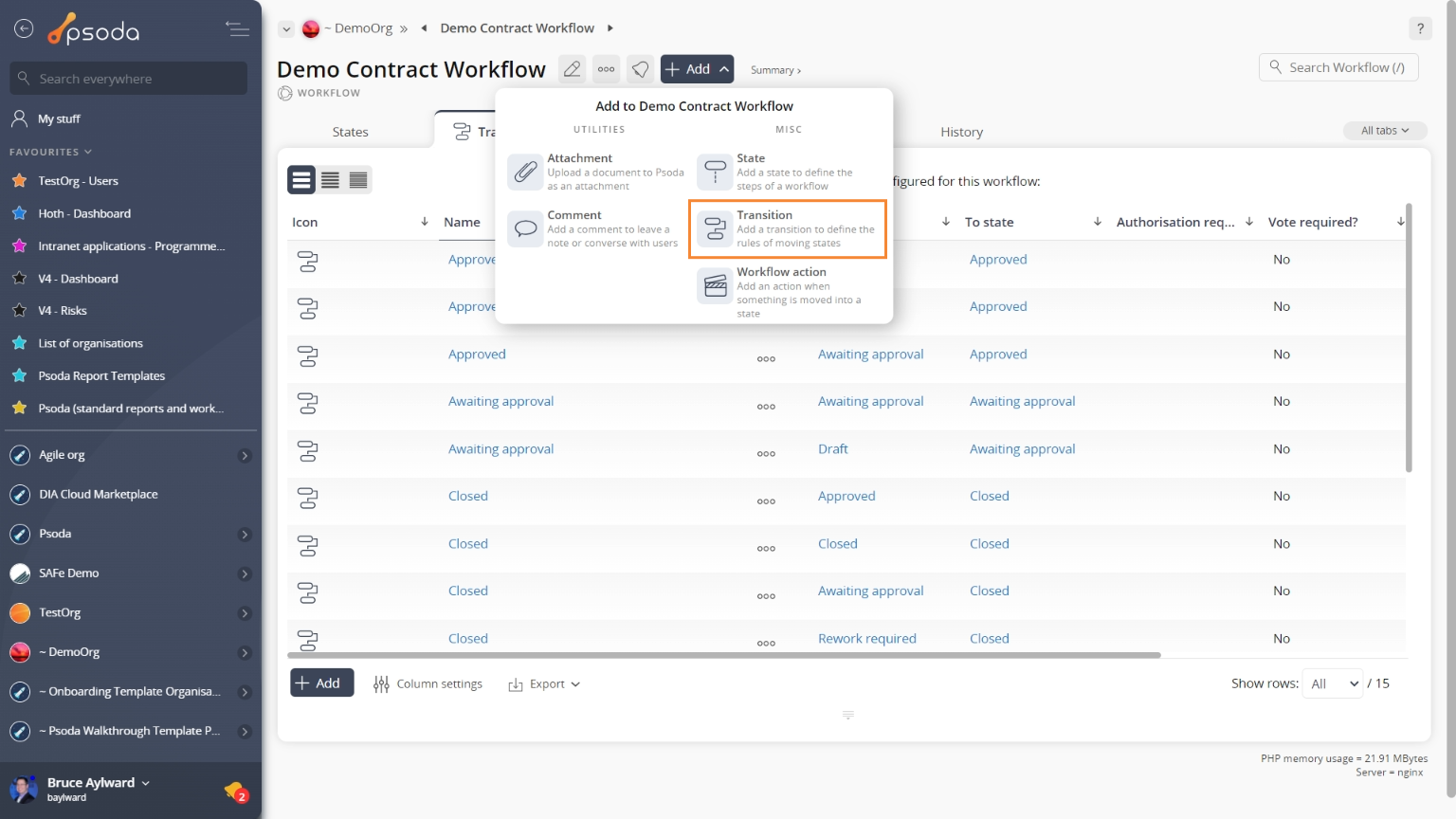
Task: Choose the Workflow action option in popup
Action: pos(788,291)
